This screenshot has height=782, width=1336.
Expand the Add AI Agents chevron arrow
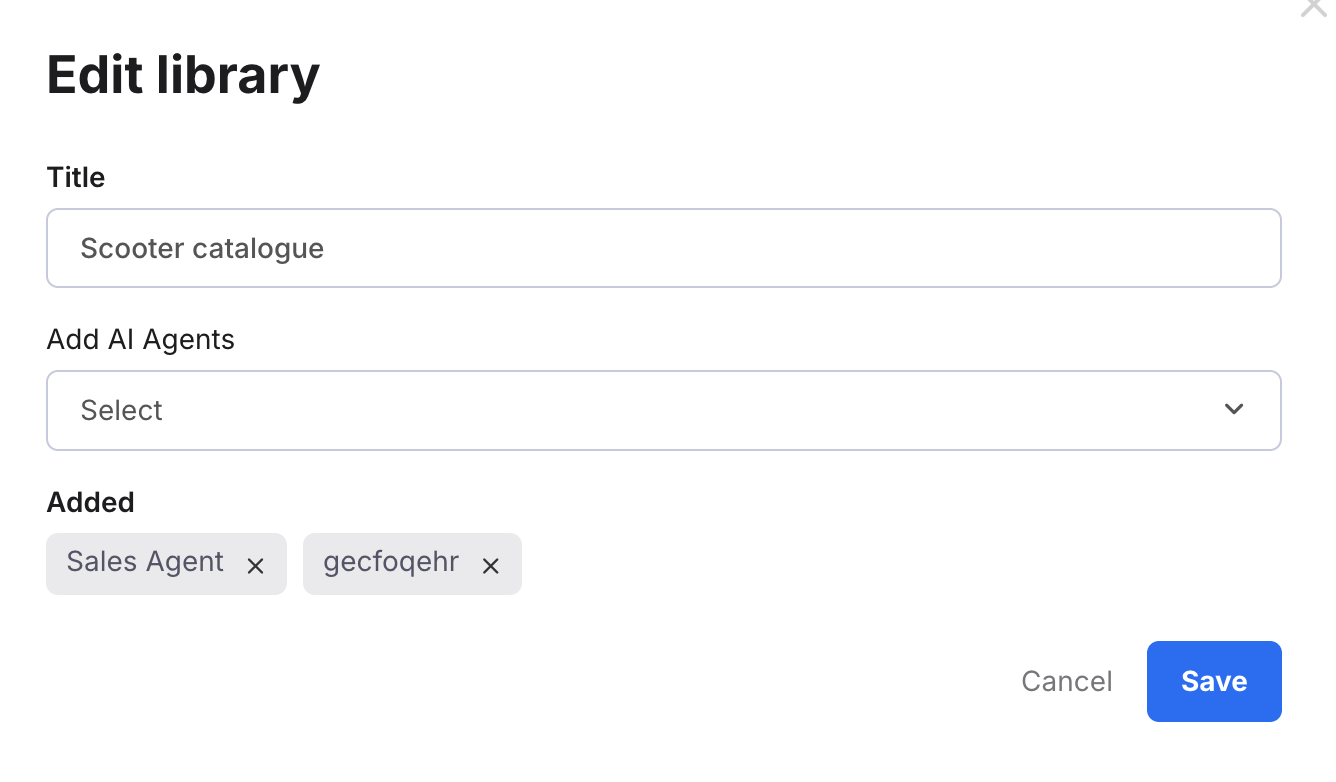click(x=1234, y=409)
